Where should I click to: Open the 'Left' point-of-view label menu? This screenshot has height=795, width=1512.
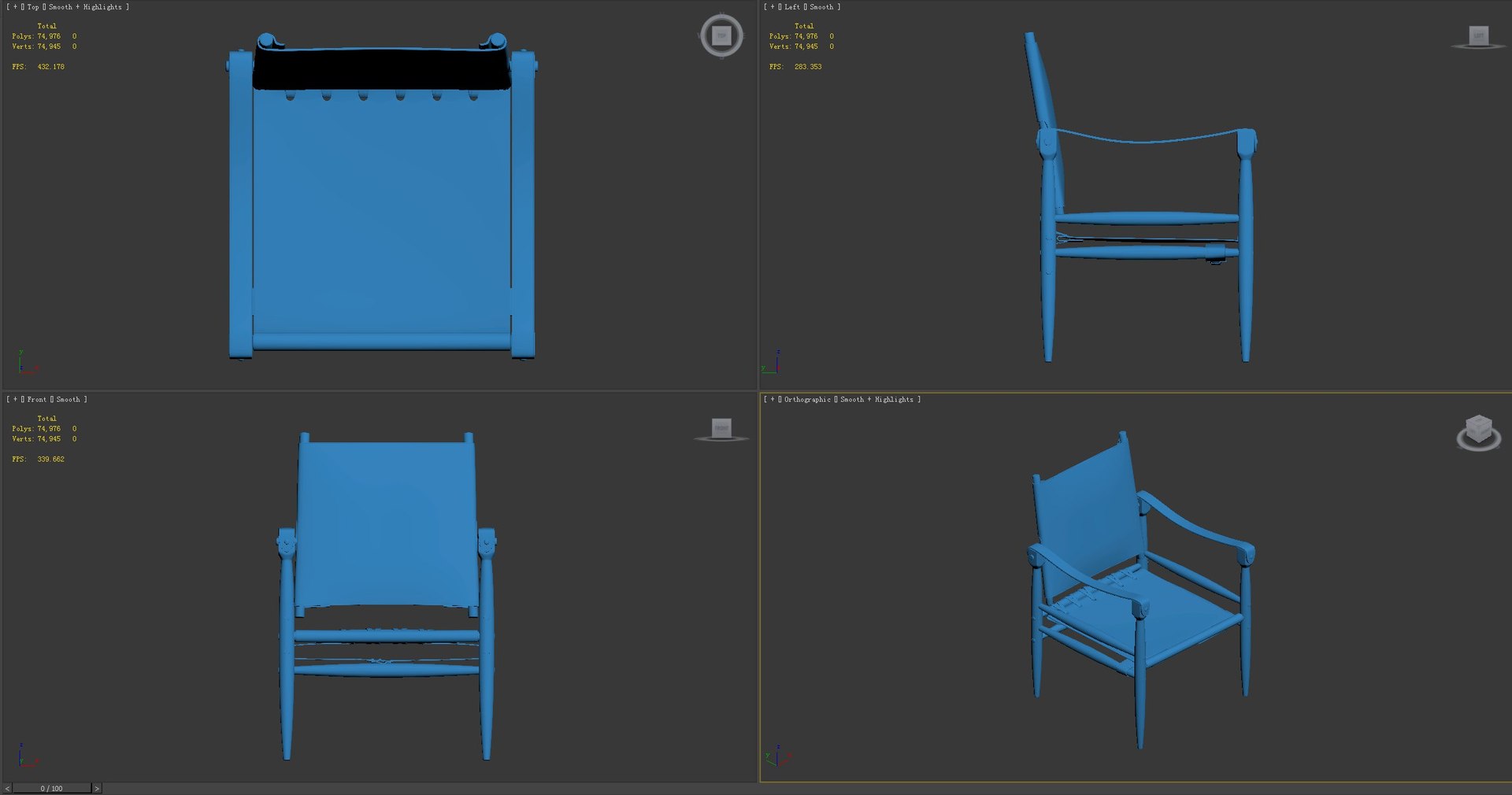(x=791, y=7)
